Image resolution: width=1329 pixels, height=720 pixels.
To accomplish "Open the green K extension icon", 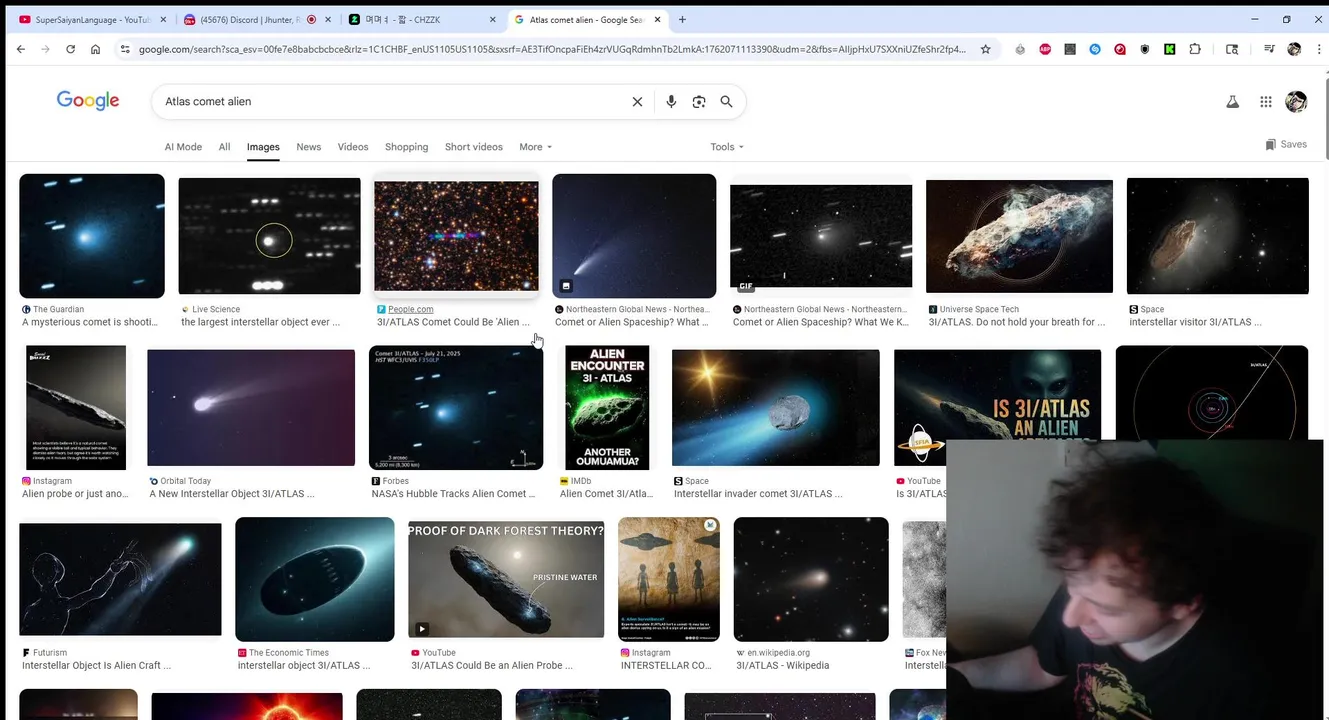I will (x=1169, y=49).
